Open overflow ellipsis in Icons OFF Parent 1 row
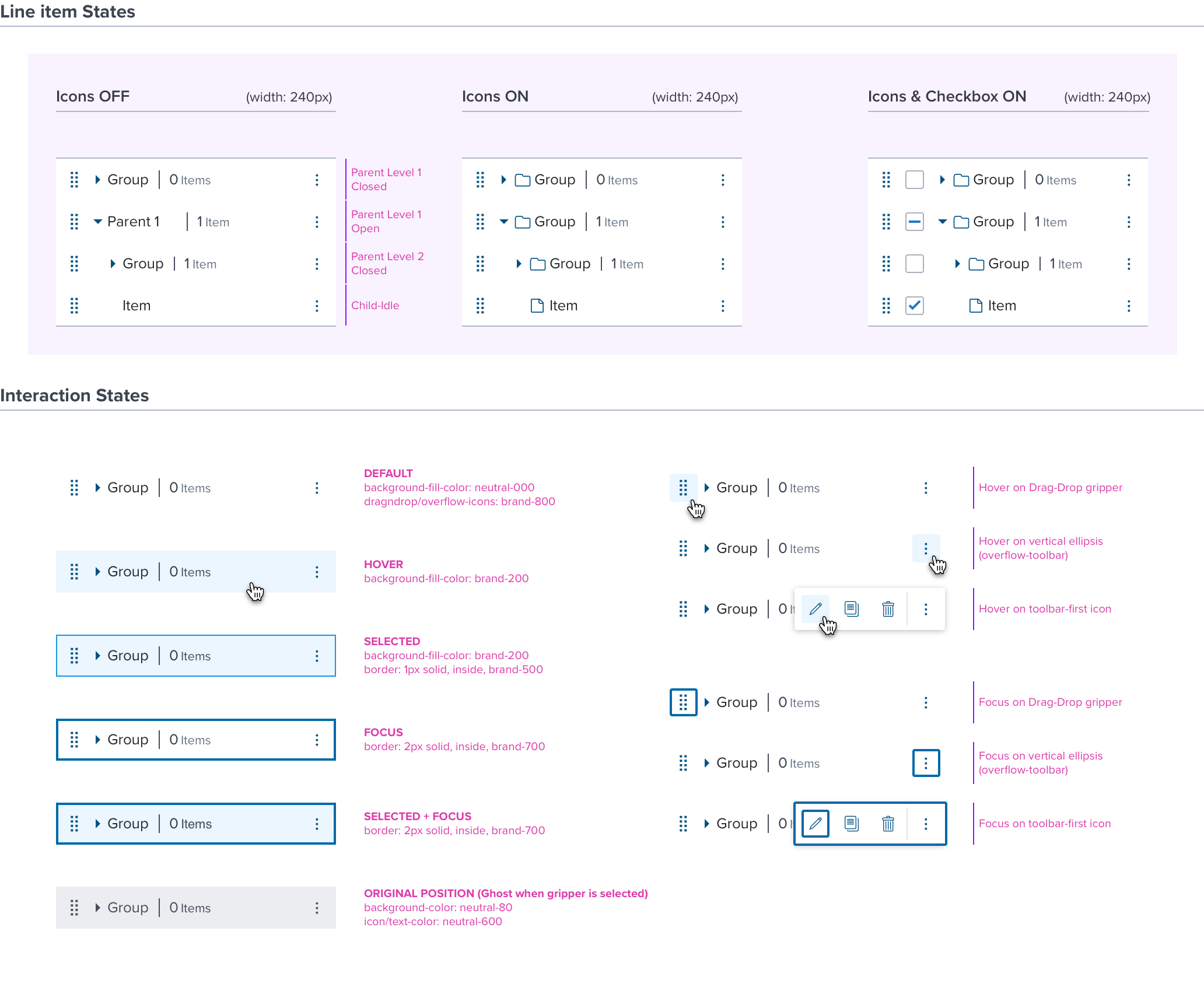Viewport: 1204px width, 1008px height. [317, 222]
